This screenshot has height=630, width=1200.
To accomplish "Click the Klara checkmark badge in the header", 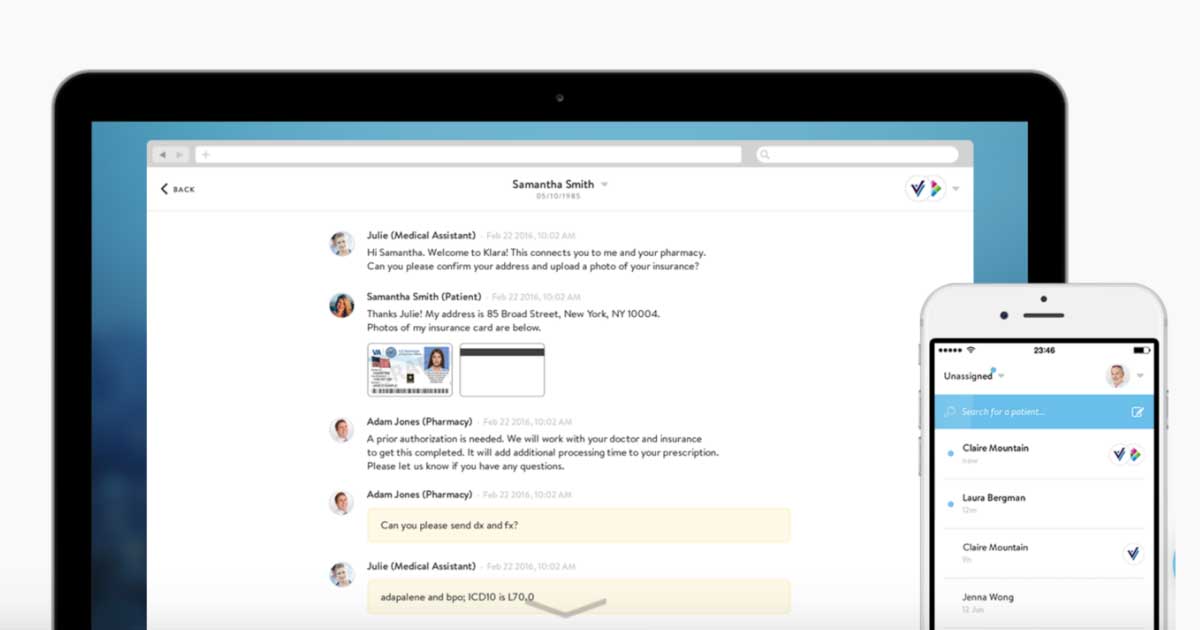I will click(918, 188).
